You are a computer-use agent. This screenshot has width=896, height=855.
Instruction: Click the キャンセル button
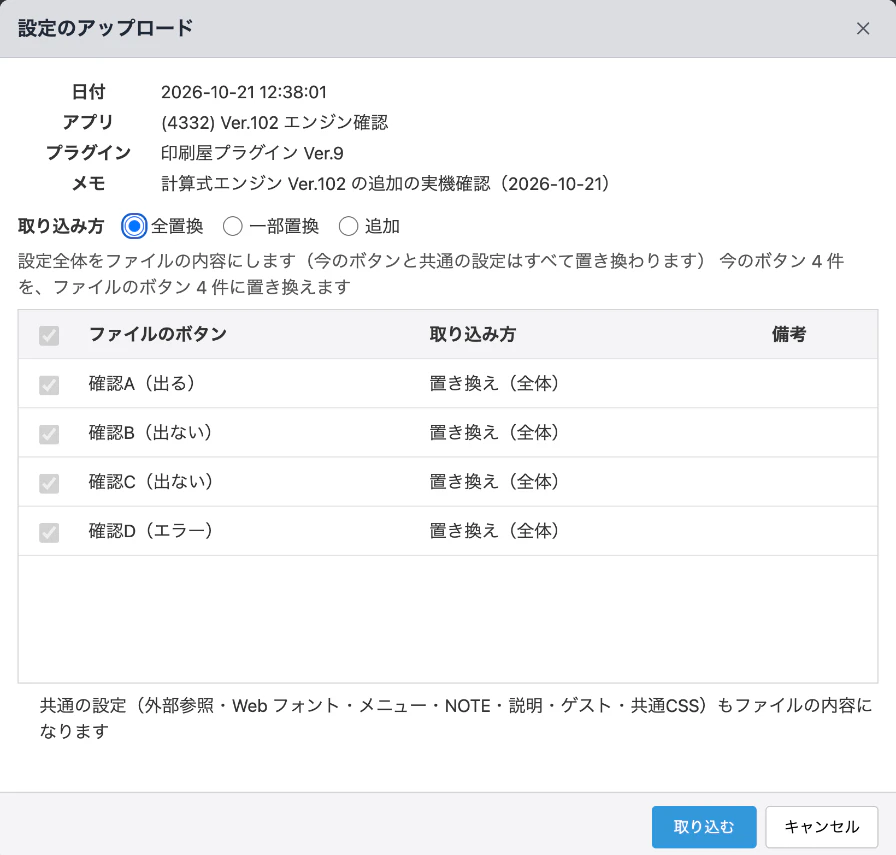[x=821, y=826]
